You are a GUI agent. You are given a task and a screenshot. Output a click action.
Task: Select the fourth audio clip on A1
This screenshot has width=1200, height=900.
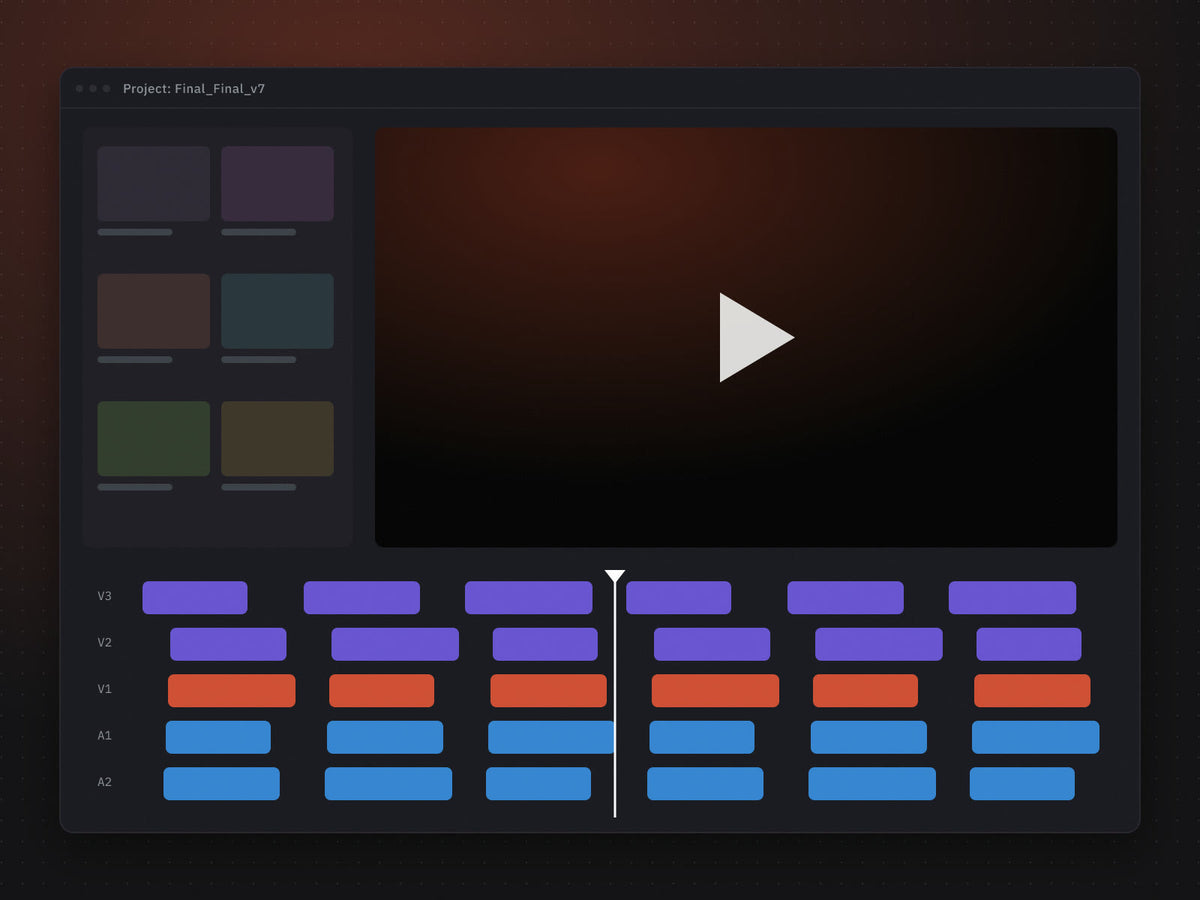pyautogui.click(x=702, y=737)
